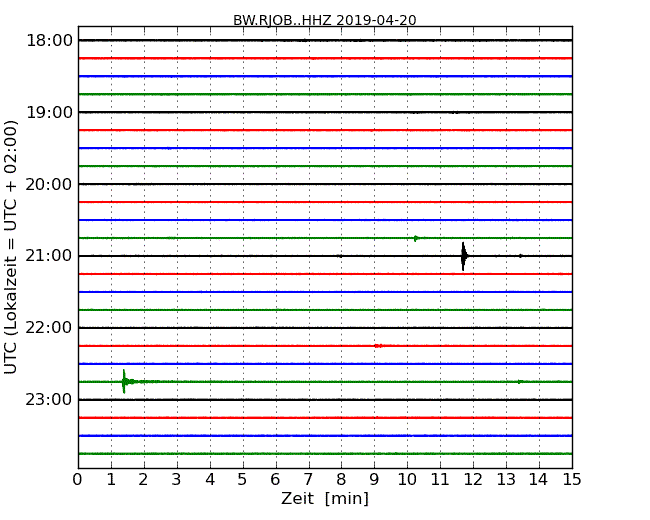Click the x-axis tick label 9
This screenshot has height=520, width=650.
click(x=374, y=480)
